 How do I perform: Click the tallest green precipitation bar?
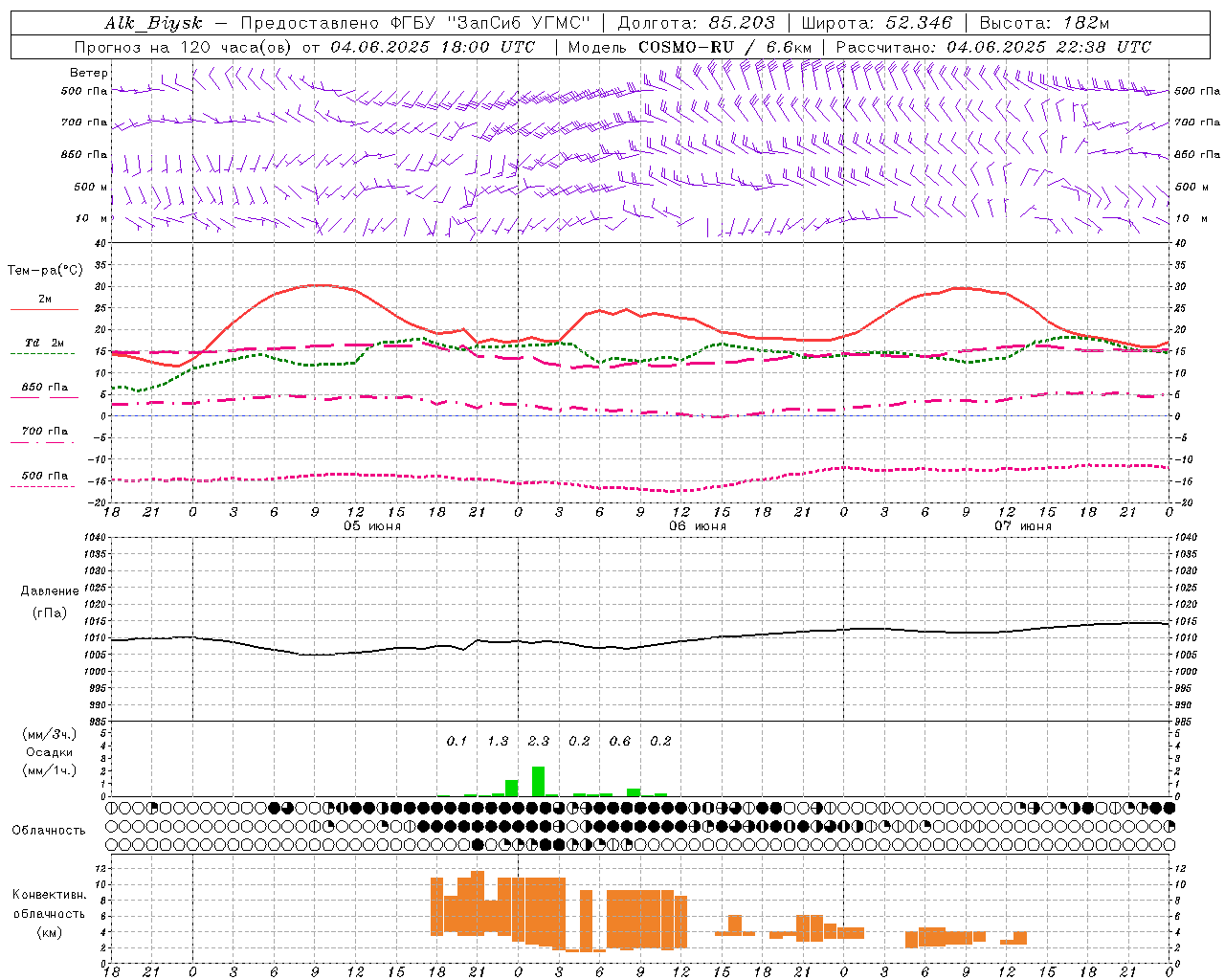pyautogui.click(x=539, y=781)
